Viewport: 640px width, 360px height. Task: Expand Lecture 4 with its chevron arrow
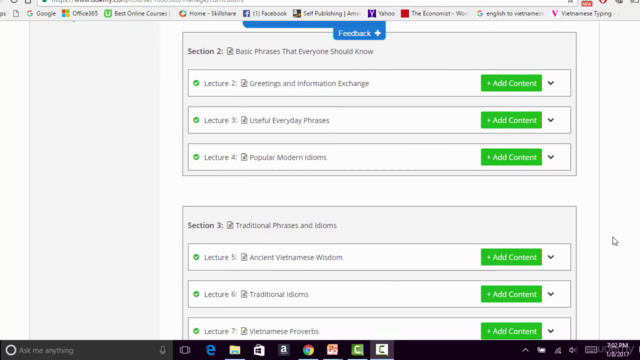click(x=551, y=157)
